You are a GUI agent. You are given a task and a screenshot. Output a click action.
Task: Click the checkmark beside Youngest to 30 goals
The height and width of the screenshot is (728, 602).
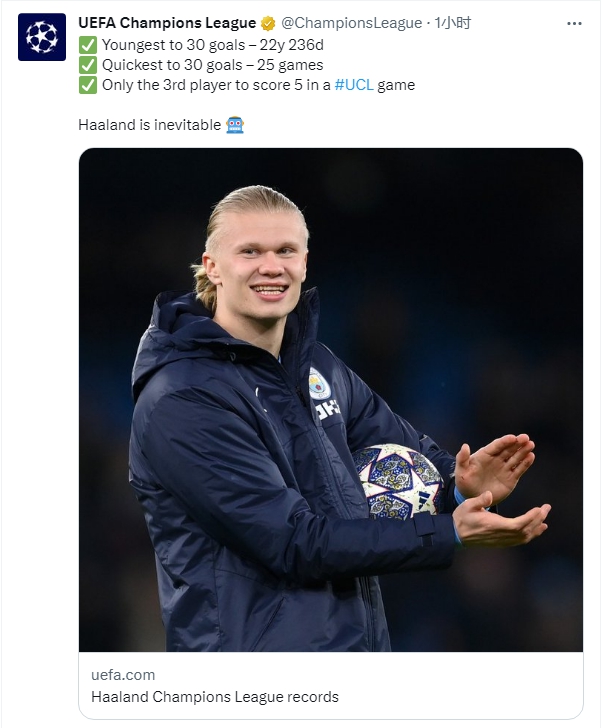click(88, 45)
